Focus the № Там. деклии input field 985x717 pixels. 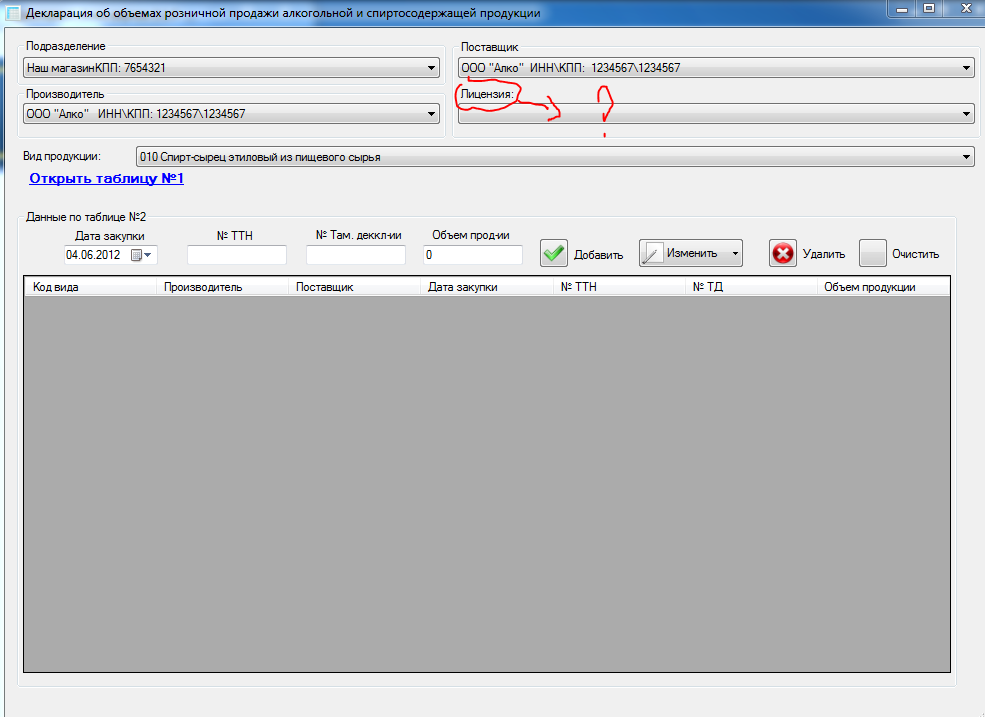(x=356, y=255)
